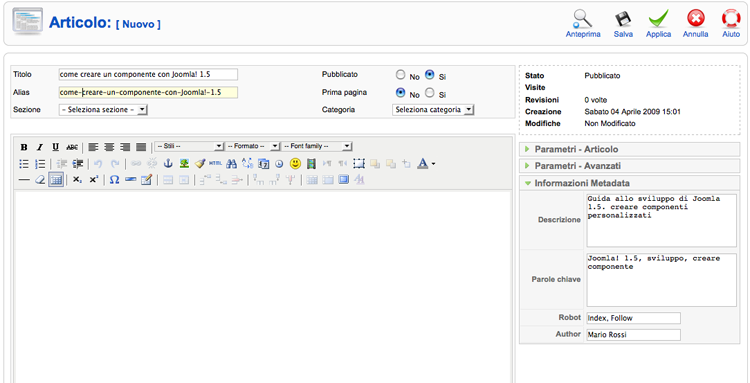Click the Anteprima preview button
This screenshot has width=750, height=383.
pyautogui.click(x=583, y=24)
